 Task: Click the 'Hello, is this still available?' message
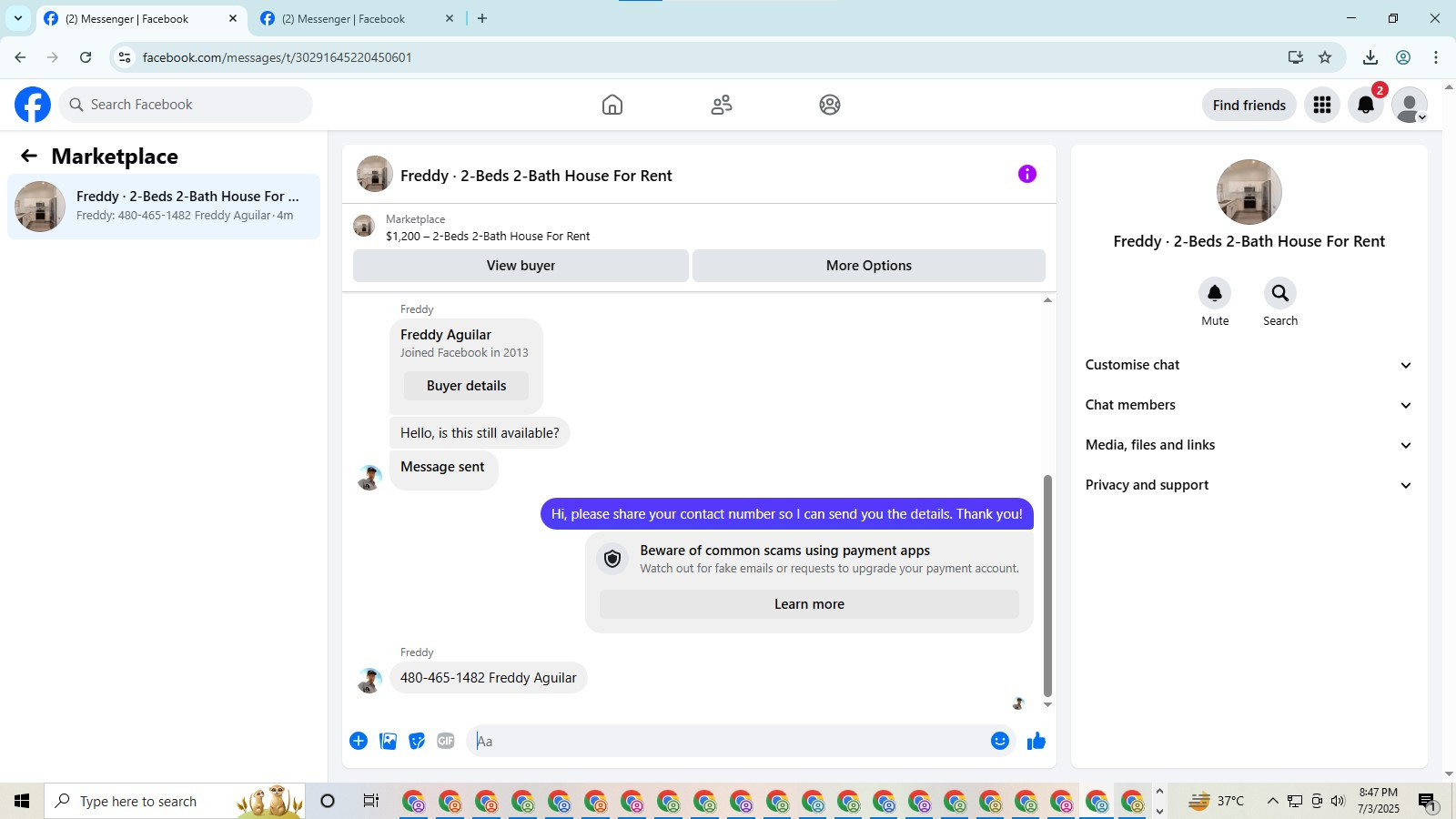point(480,433)
